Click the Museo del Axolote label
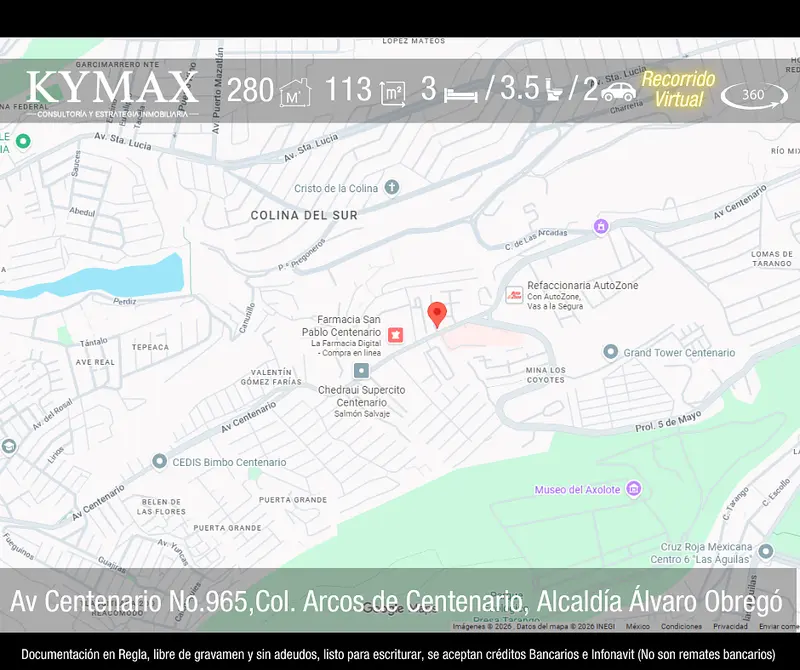The image size is (800, 670). click(577, 489)
